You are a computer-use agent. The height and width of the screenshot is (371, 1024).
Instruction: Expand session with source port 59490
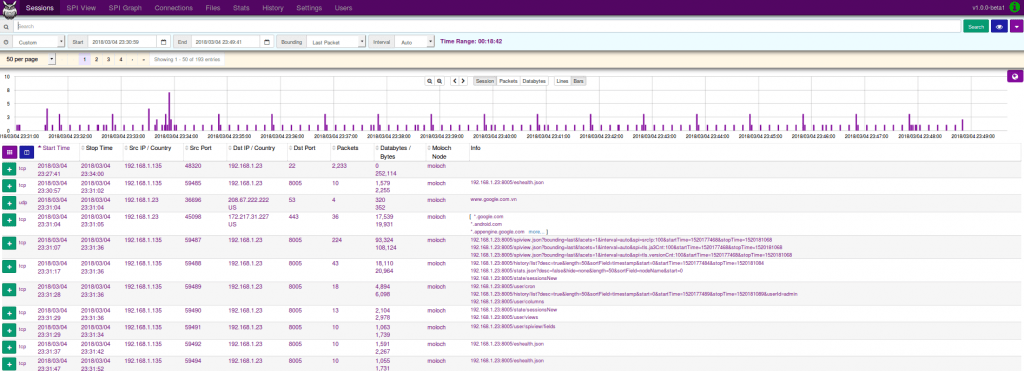coord(9,313)
